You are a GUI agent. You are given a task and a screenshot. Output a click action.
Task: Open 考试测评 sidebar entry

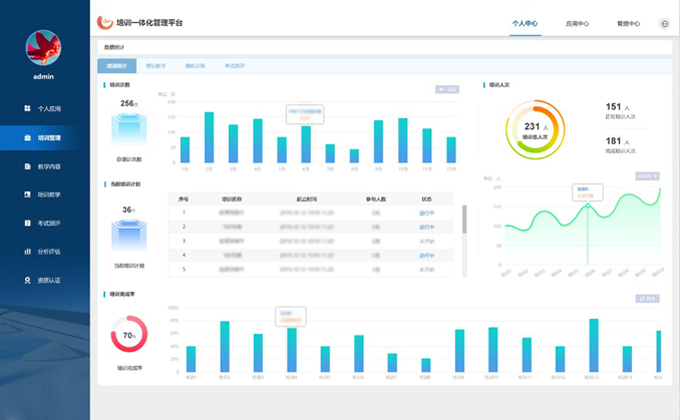click(44, 223)
